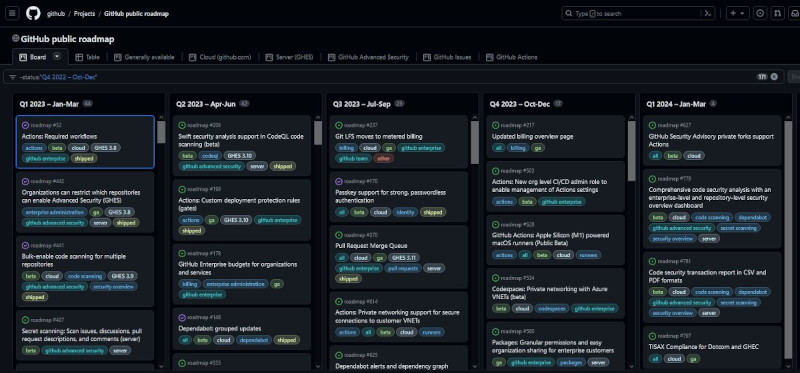800x373 pixels.
Task: Click status icon on Apple Silicon runners card
Action: (x=495, y=224)
